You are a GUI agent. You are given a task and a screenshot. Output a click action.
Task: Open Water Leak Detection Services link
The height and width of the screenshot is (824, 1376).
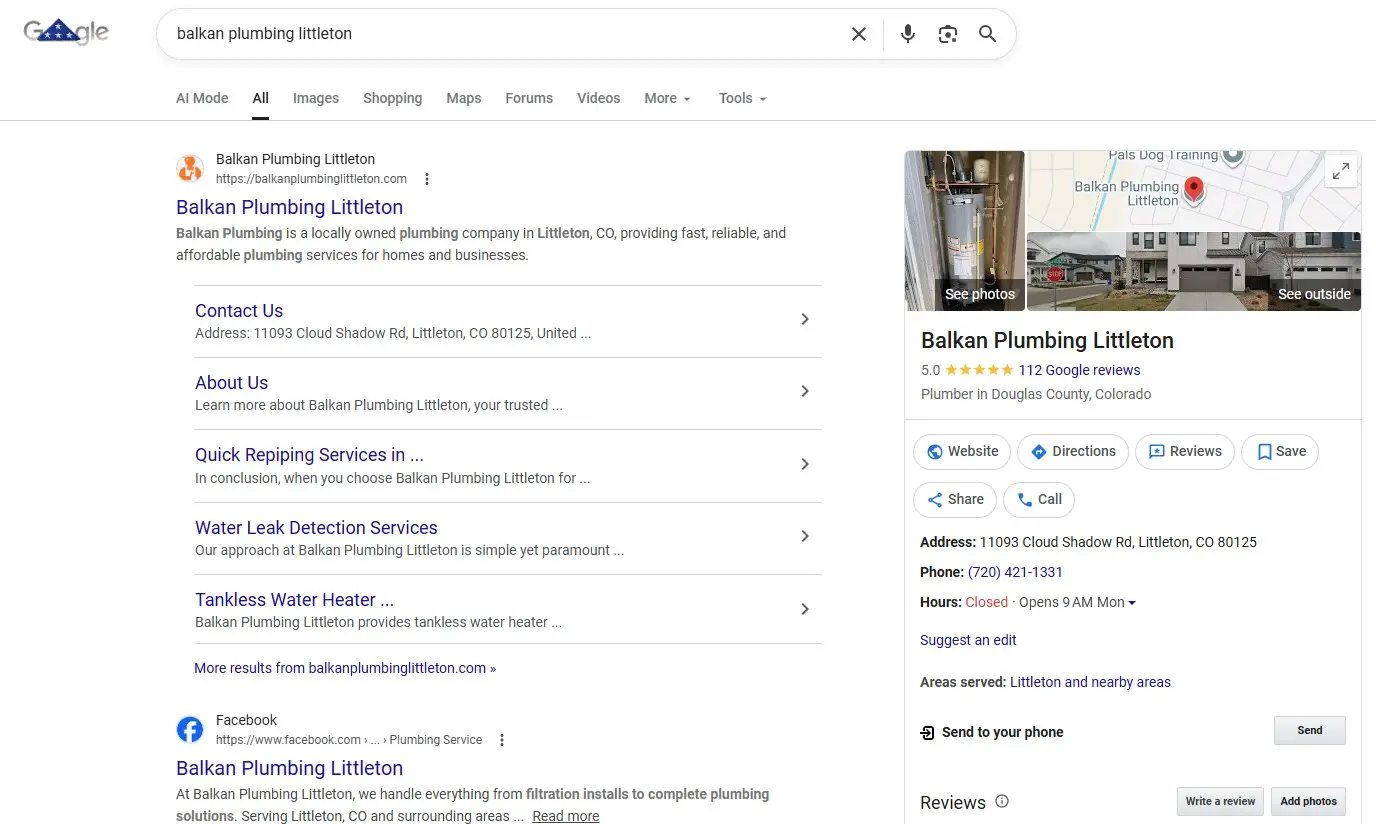pos(316,528)
